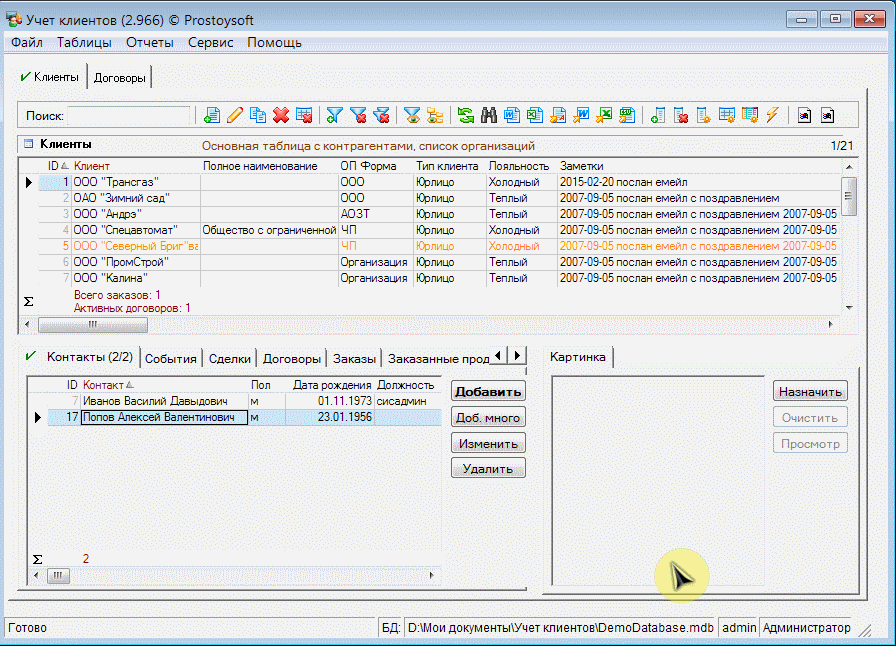The width and height of the screenshot is (896, 646).
Task: Click the red X delete record icon
Action: pyautogui.click(x=281, y=115)
